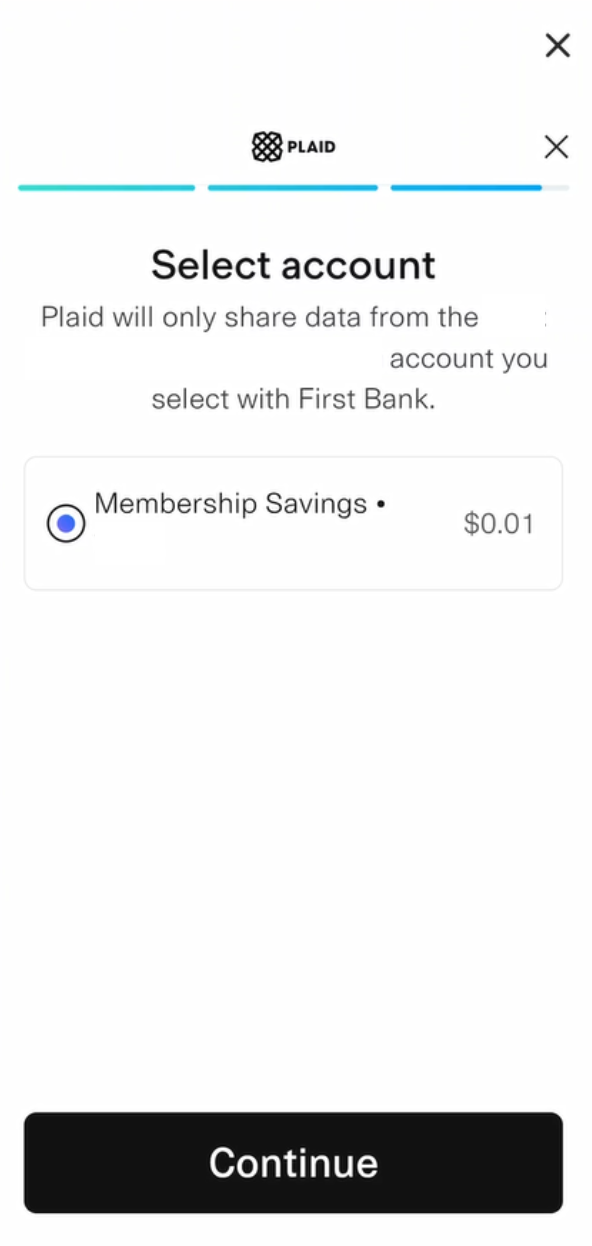
Task: Click the unfilled end of progress bar
Action: pyautogui.click(x=556, y=187)
